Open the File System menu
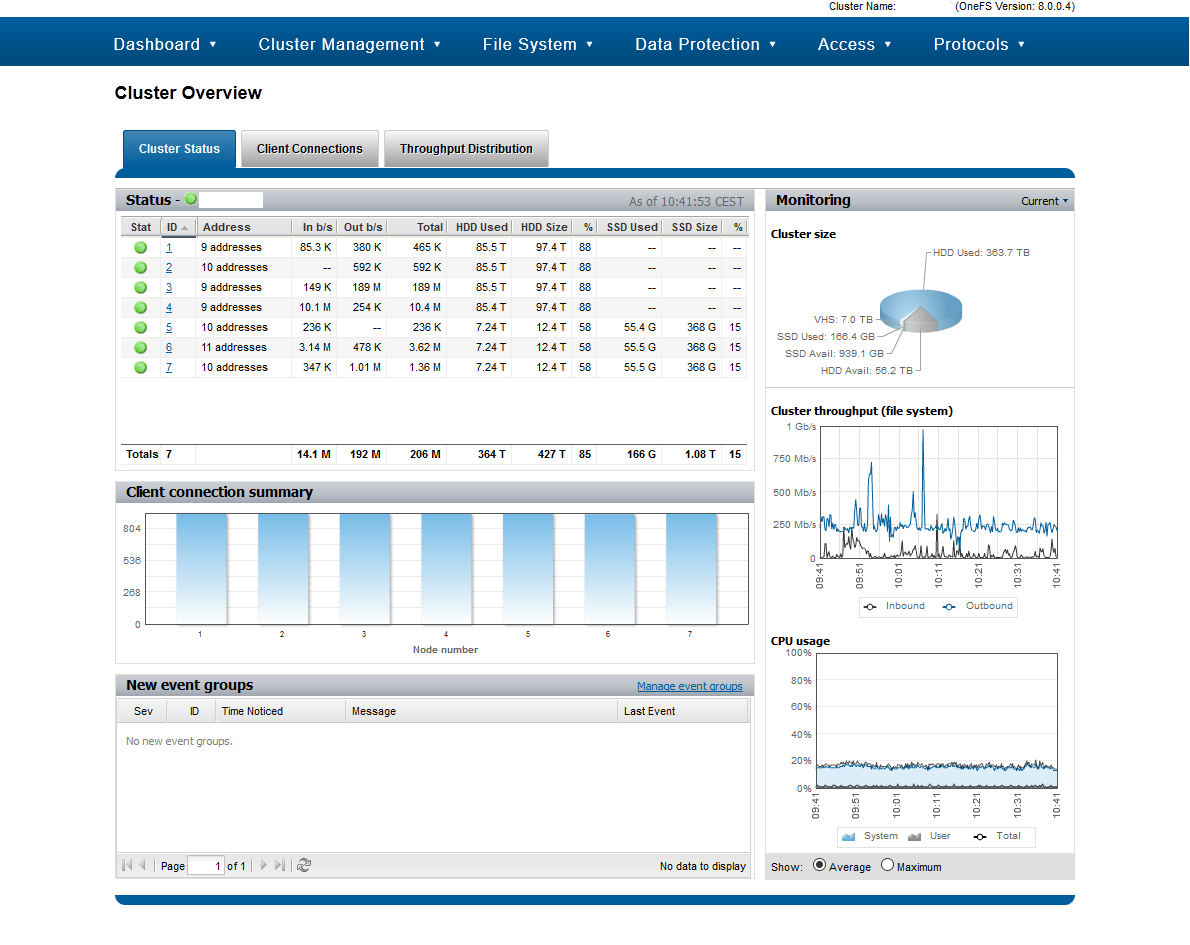 pos(537,44)
